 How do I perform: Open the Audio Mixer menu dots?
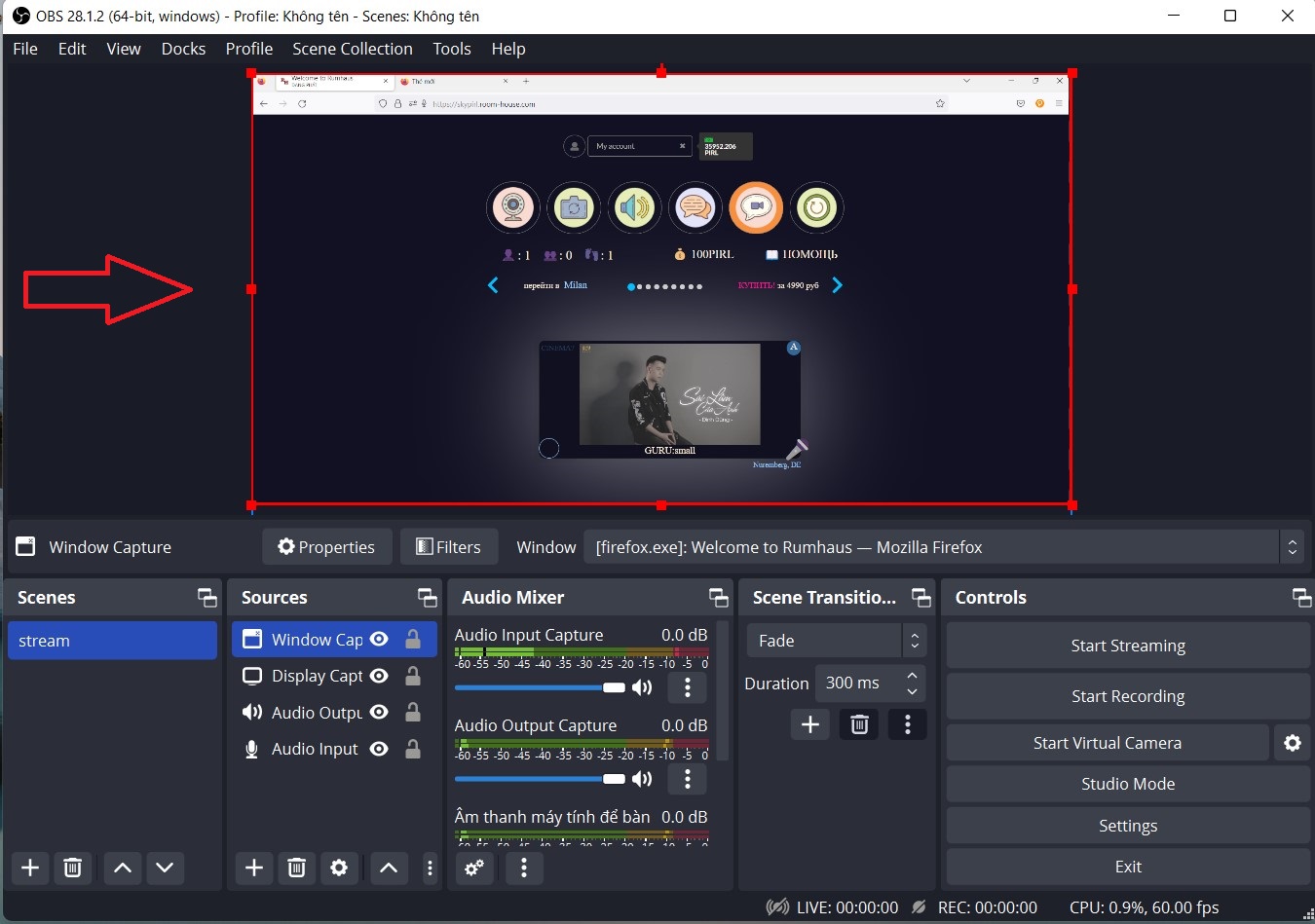coord(524,868)
